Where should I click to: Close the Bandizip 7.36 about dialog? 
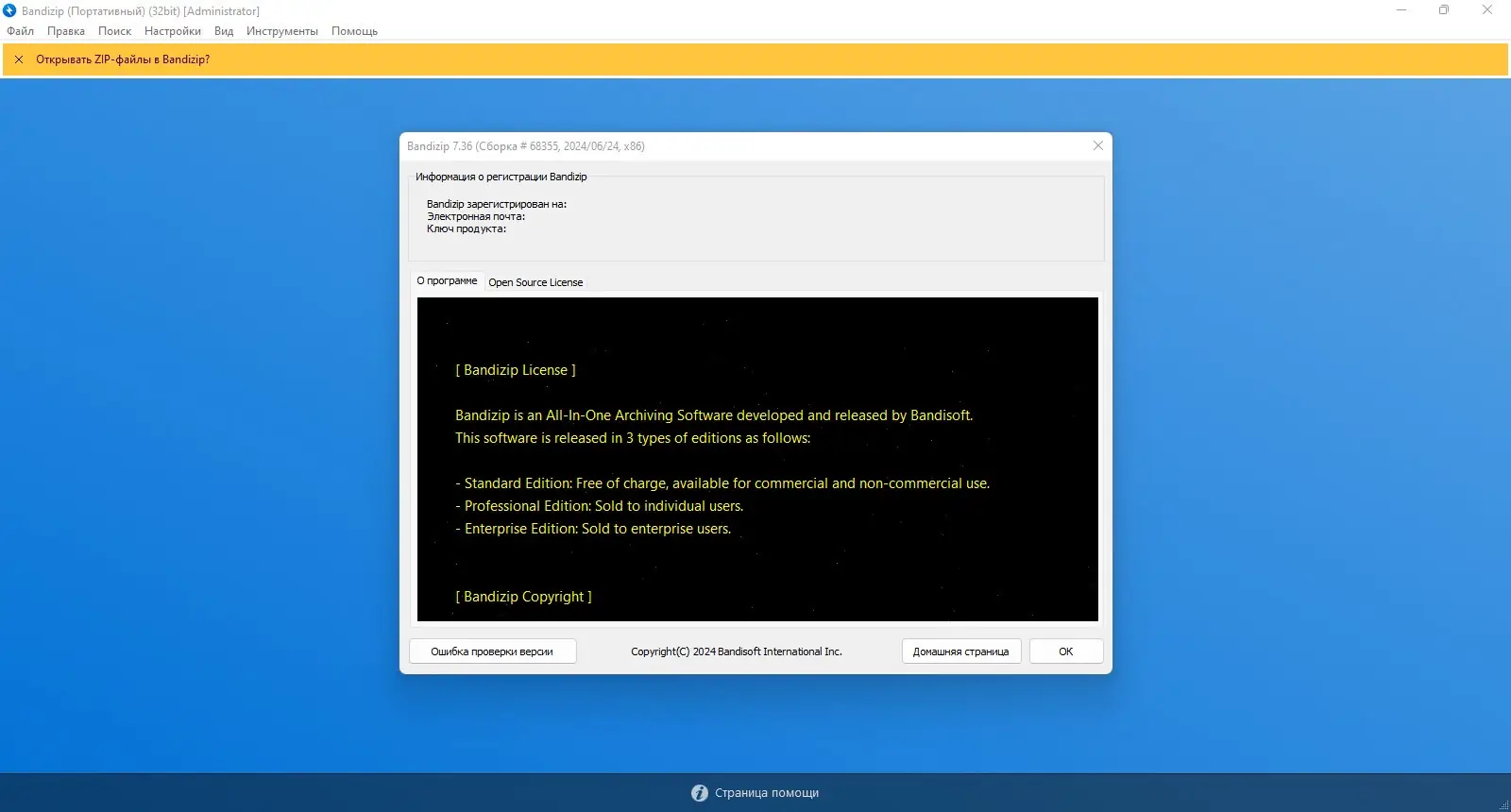tap(1097, 145)
